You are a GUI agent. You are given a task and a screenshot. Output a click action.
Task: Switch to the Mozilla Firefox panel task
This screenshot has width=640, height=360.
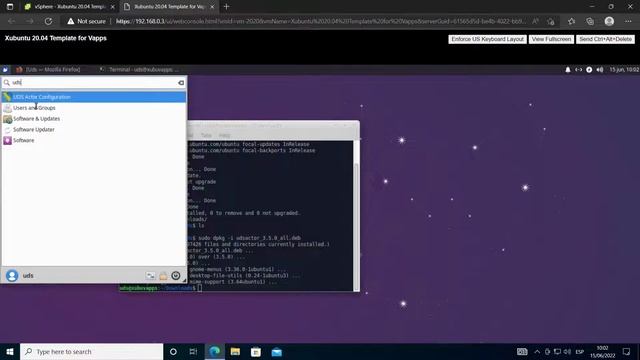(48, 70)
